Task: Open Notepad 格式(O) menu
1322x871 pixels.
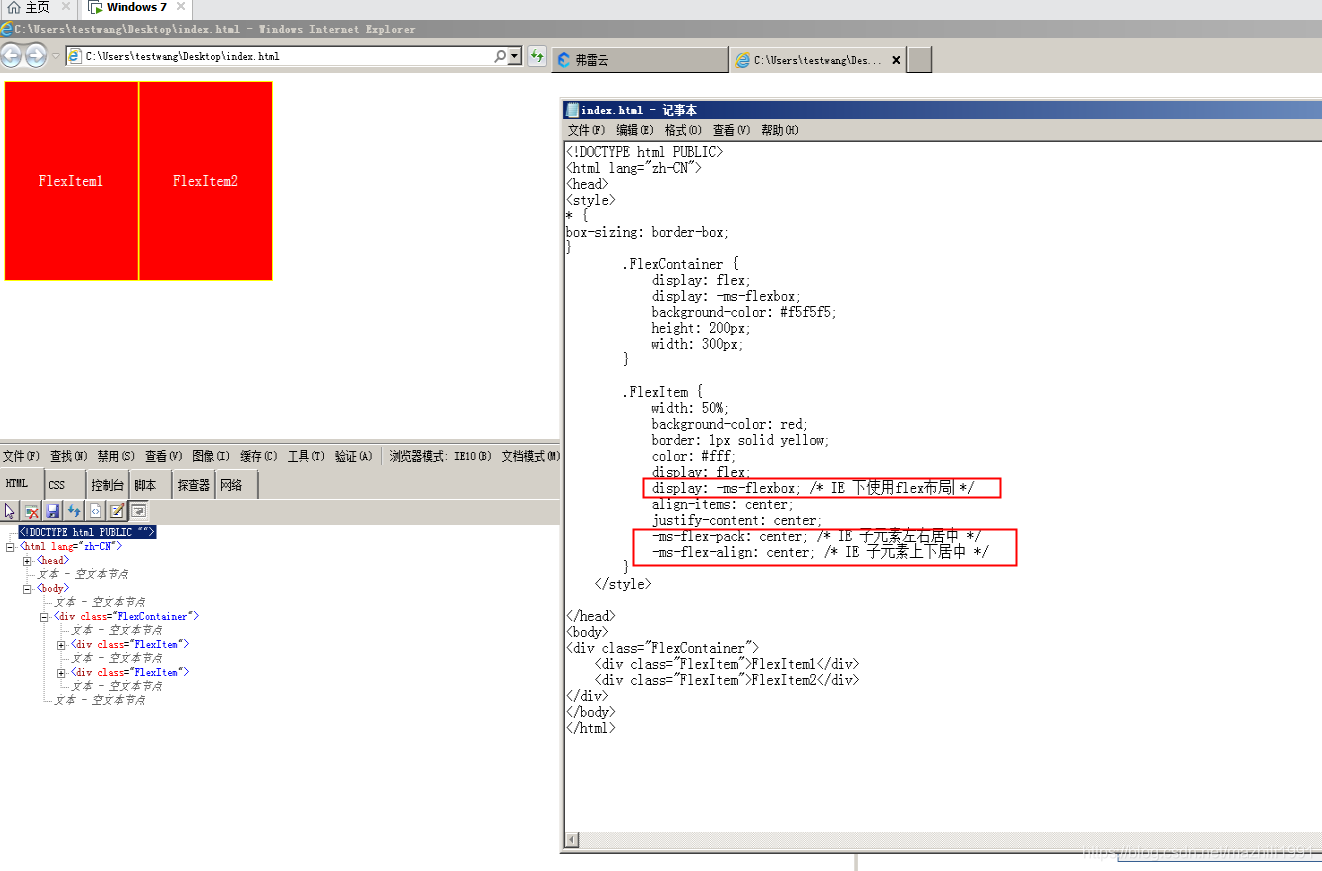Action: 683,130
